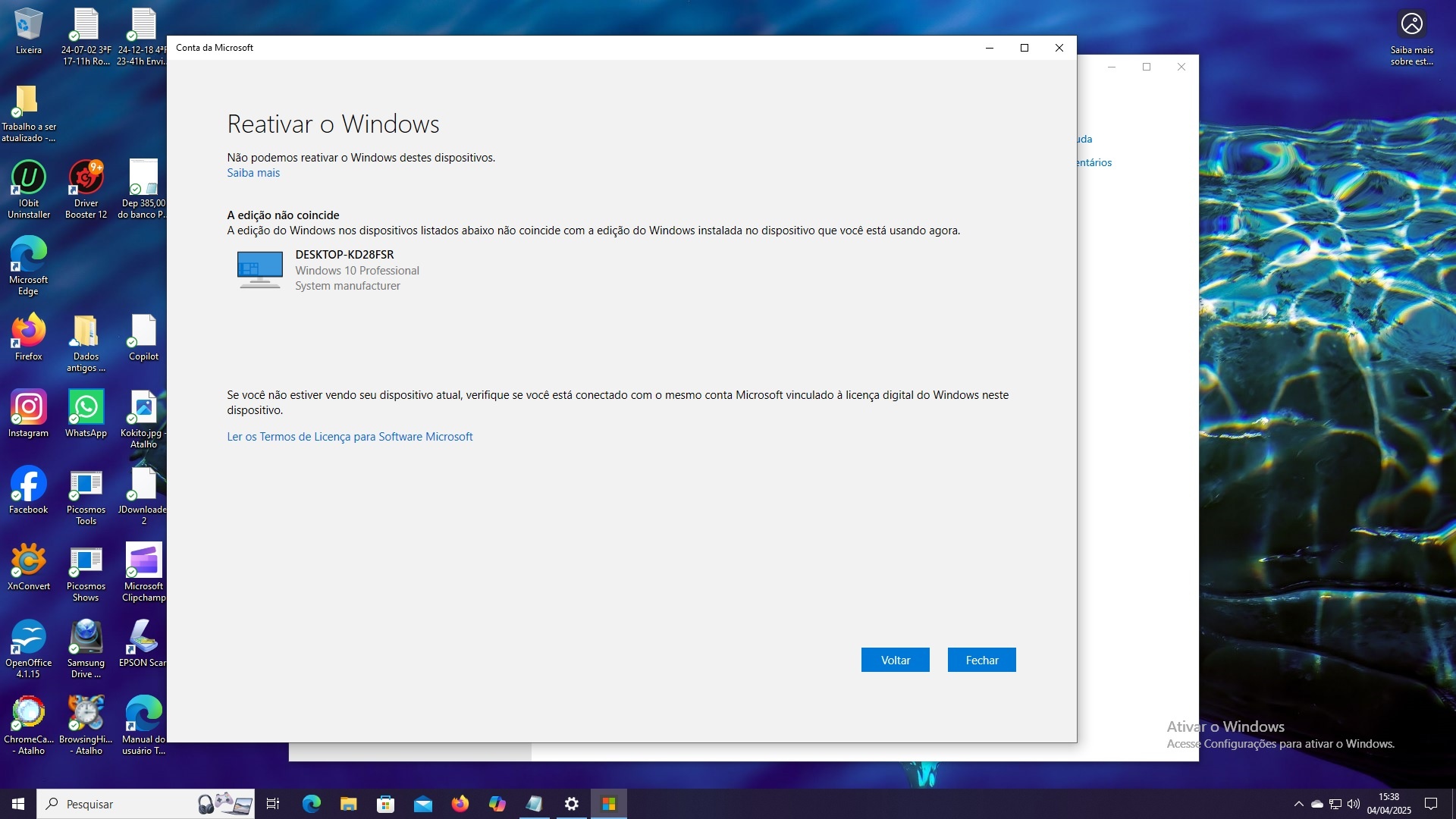This screenshot has width=1456, height=819.
Task: Open the Mail app from the taskbar
Action: 422,804
